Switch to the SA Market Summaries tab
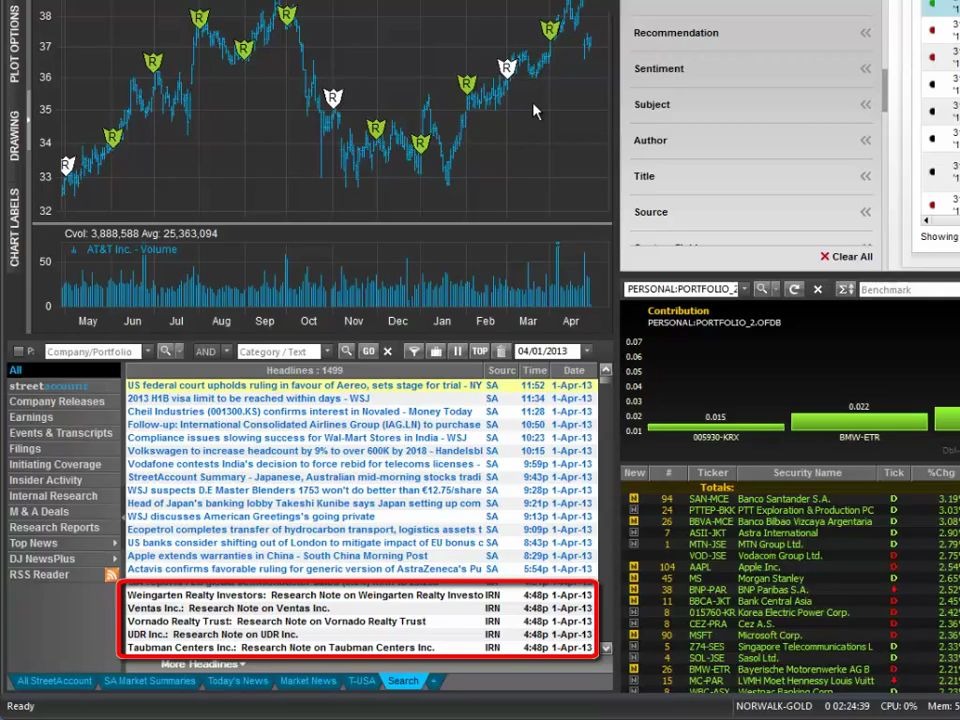The width and height of the screenshot is (960, 720). coord(149,681)
